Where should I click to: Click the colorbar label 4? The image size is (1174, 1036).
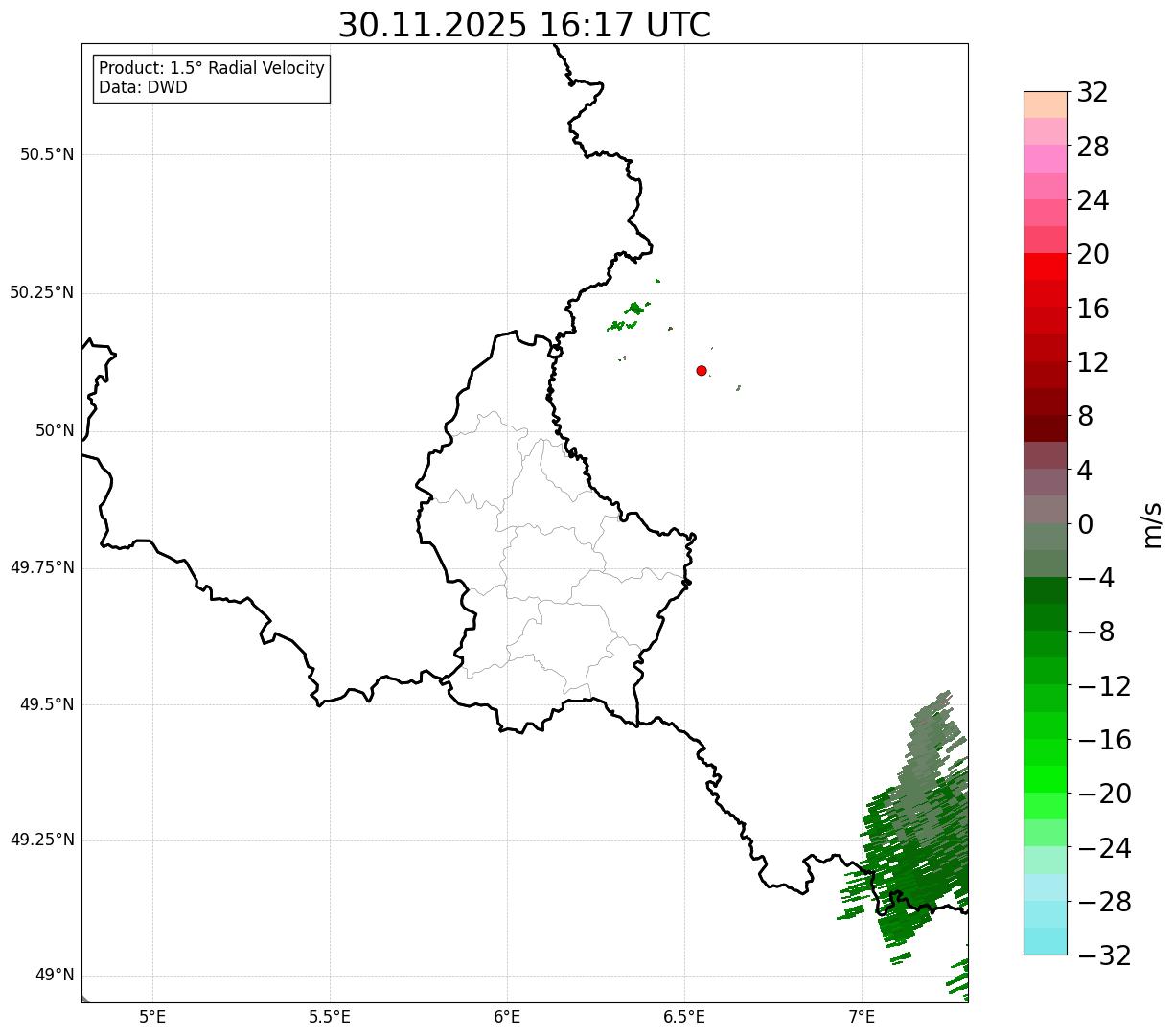[x=1085, y=472]
